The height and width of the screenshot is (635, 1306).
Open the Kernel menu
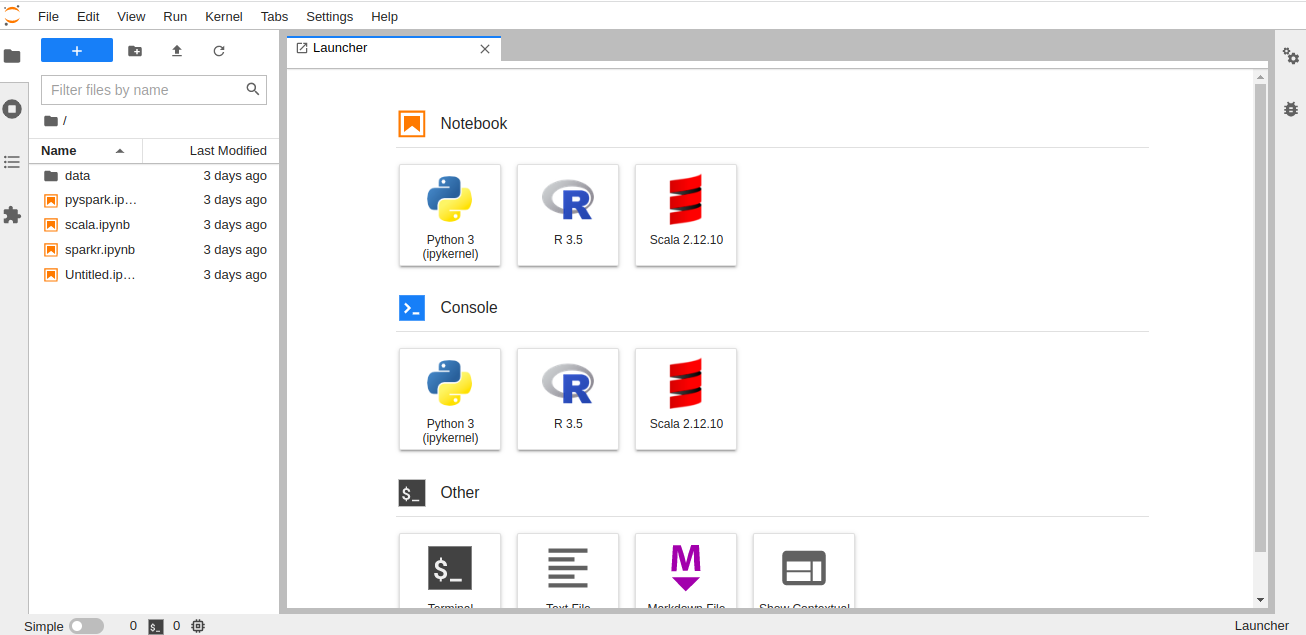pos(223,17)
